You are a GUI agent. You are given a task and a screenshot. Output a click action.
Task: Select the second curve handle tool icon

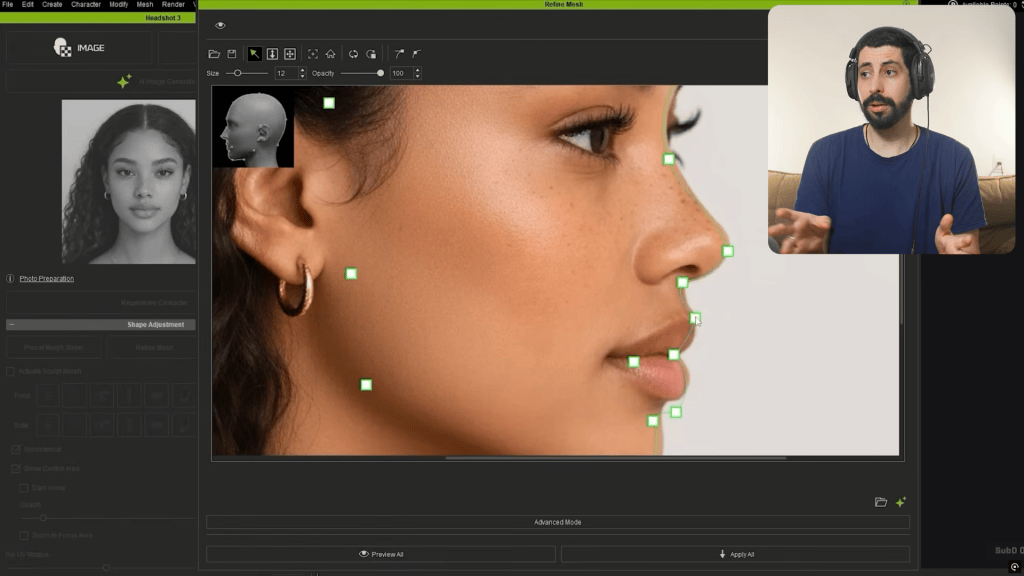(416, 54)
